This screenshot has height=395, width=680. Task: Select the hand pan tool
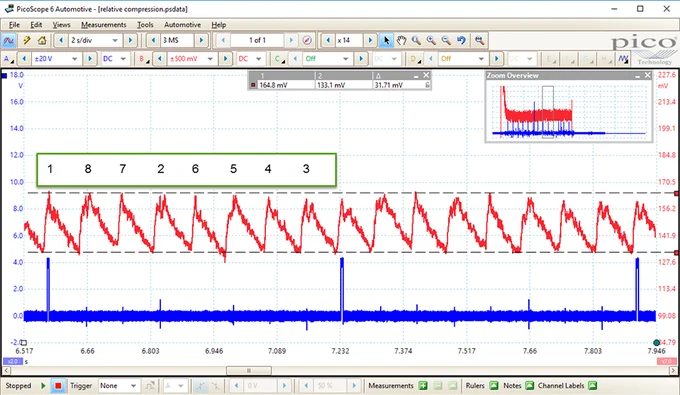[x=402, y=40]
